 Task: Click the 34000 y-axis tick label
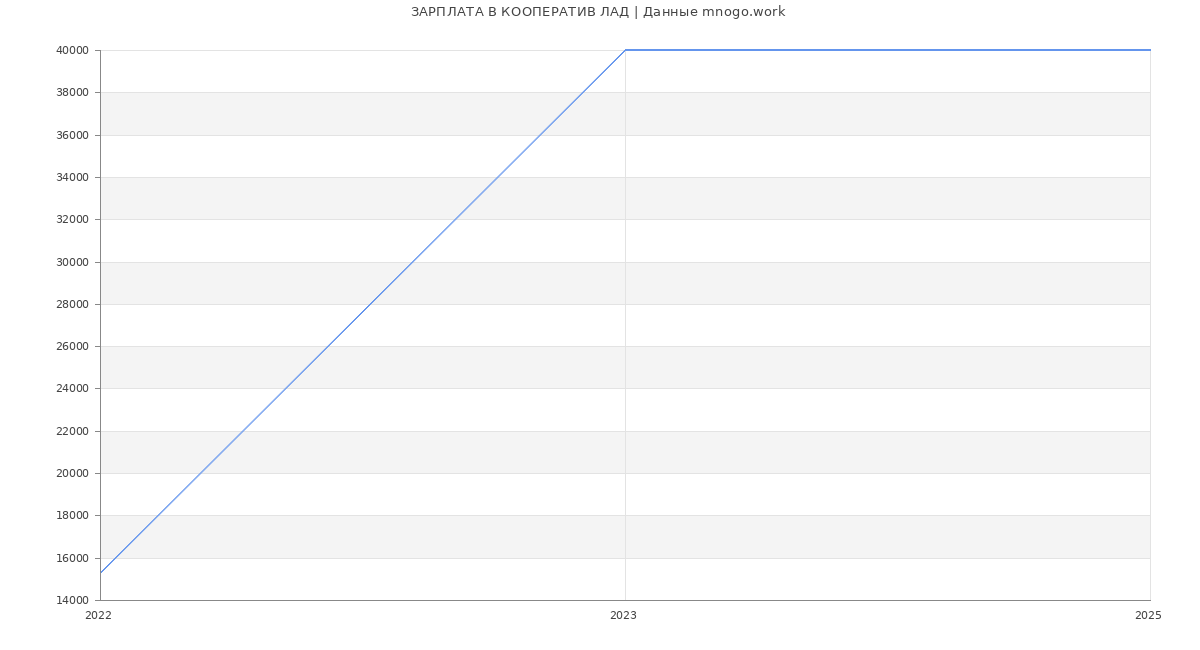click(72, 178)
